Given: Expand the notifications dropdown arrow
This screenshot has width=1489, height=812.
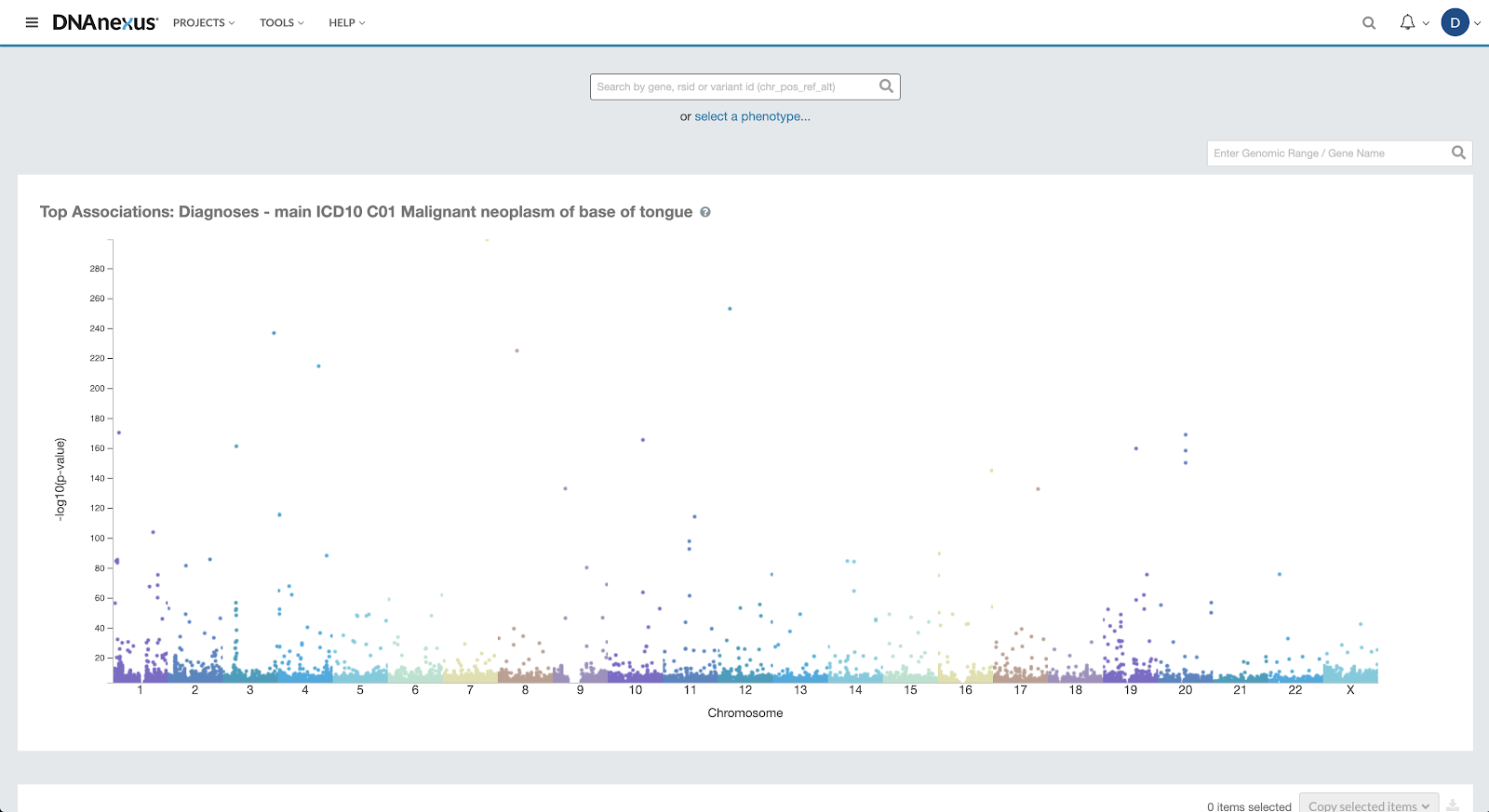Looking at the screenshot, I should click(x=1426, y=23).
